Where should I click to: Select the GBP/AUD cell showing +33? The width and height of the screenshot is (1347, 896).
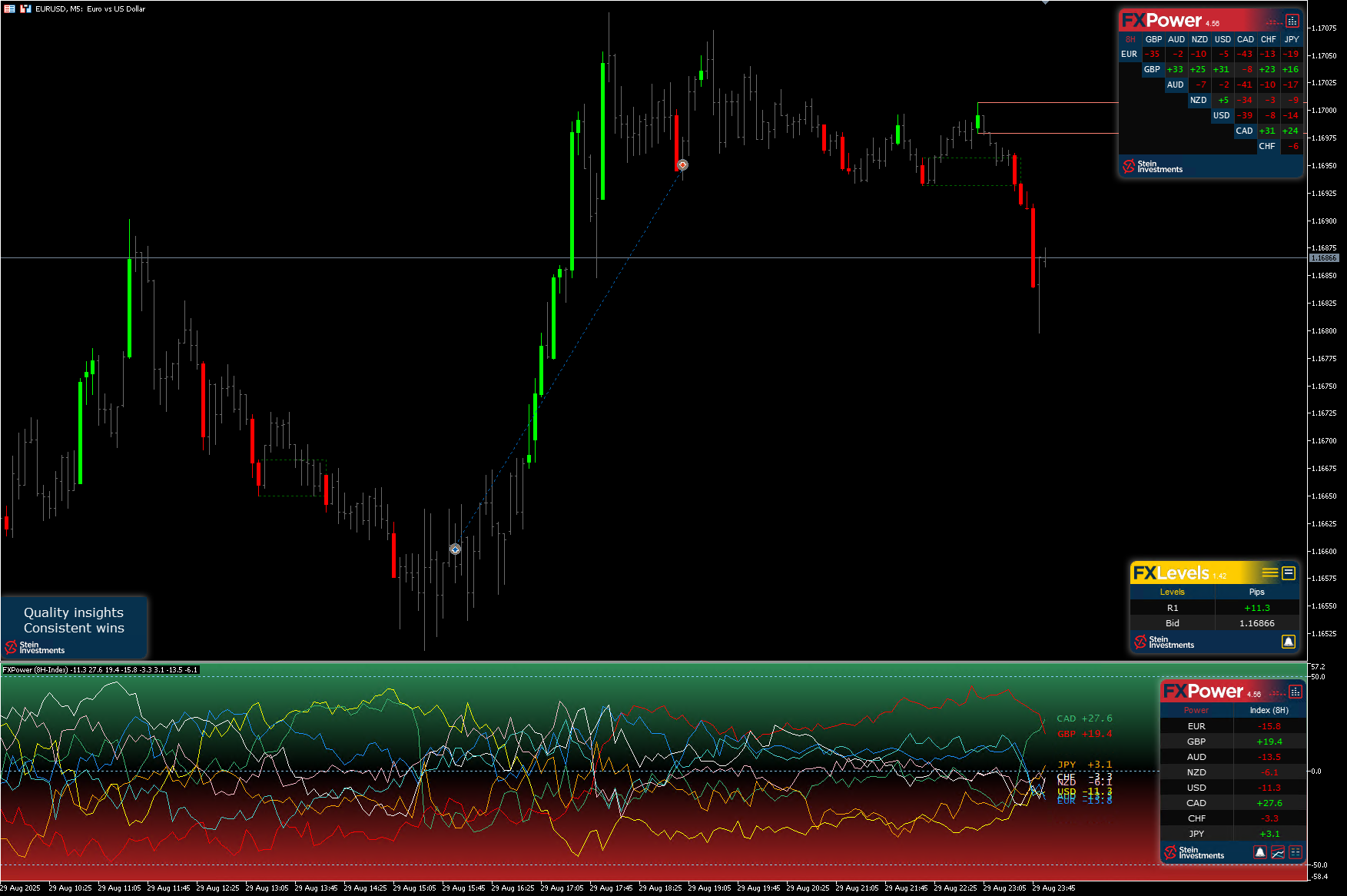pyautogui.click(x=1176, y=70)
